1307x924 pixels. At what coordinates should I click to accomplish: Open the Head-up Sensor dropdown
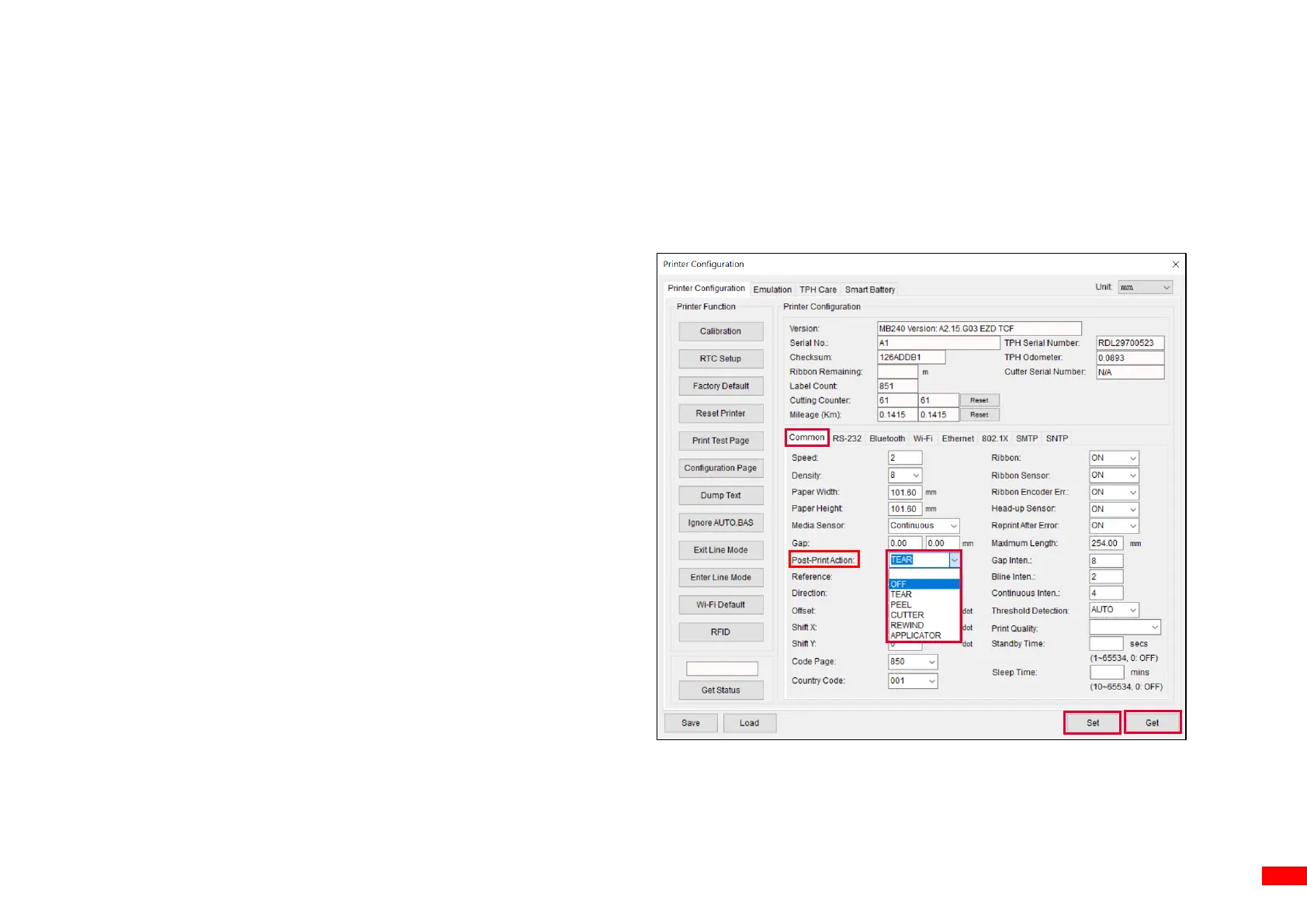[1114, 509]
